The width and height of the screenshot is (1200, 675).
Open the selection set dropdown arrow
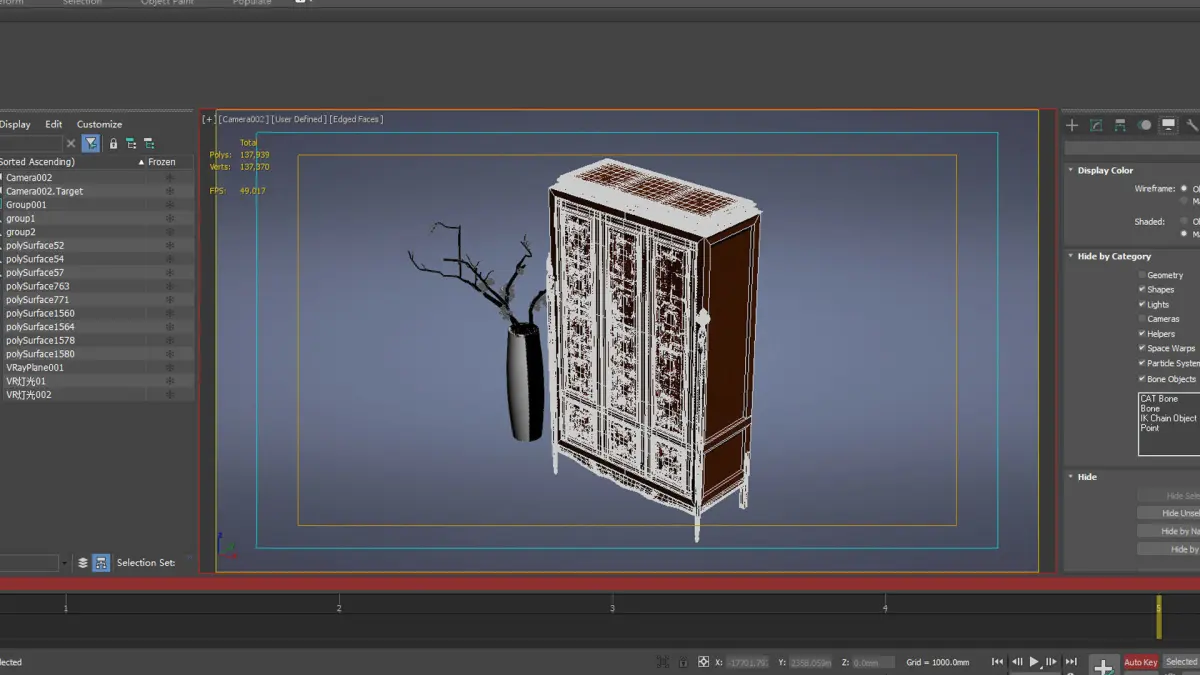(x=65, y=563)
